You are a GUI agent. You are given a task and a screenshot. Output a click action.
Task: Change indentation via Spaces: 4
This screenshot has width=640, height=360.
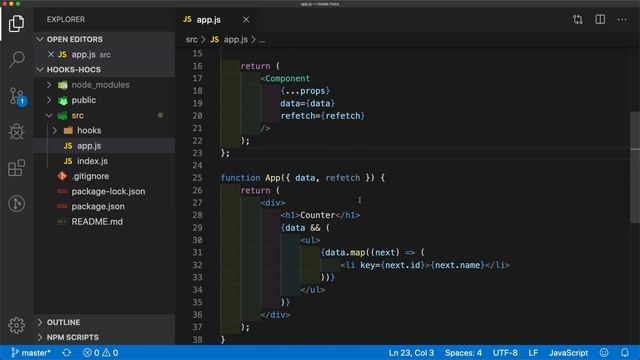click(x=463, y=353)
